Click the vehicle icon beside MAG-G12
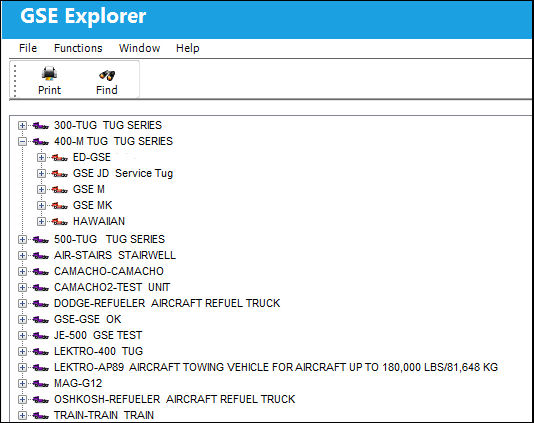The width and height of the screenshot is (534, 423). point(41,384)
